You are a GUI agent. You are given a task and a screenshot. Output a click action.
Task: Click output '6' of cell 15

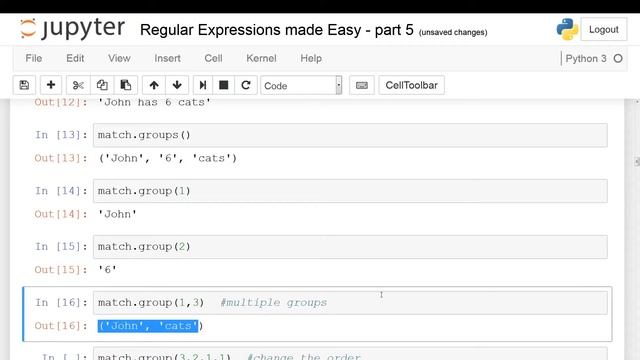107,270
